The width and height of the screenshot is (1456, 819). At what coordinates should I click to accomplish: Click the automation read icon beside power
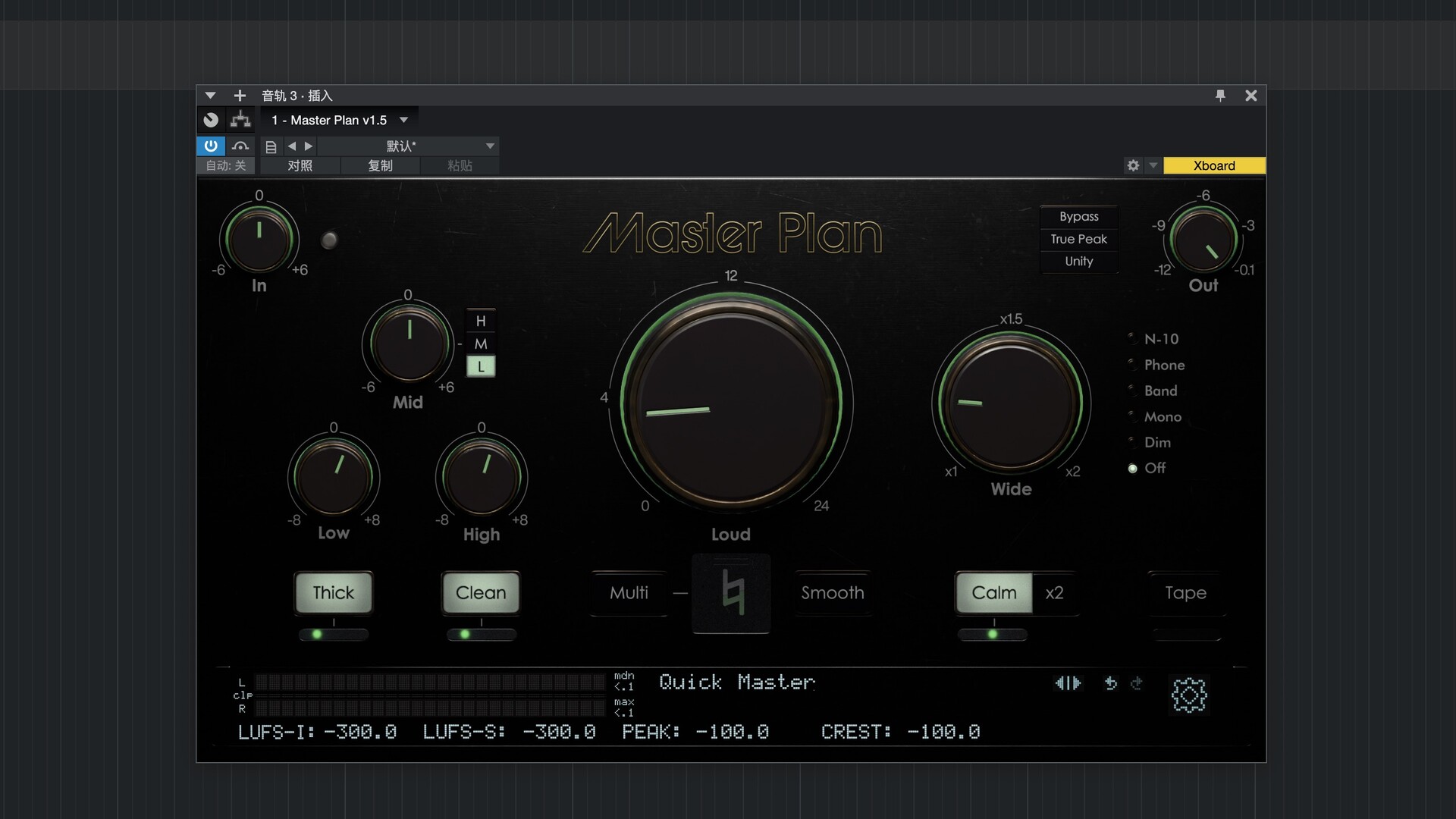point(240,146)
